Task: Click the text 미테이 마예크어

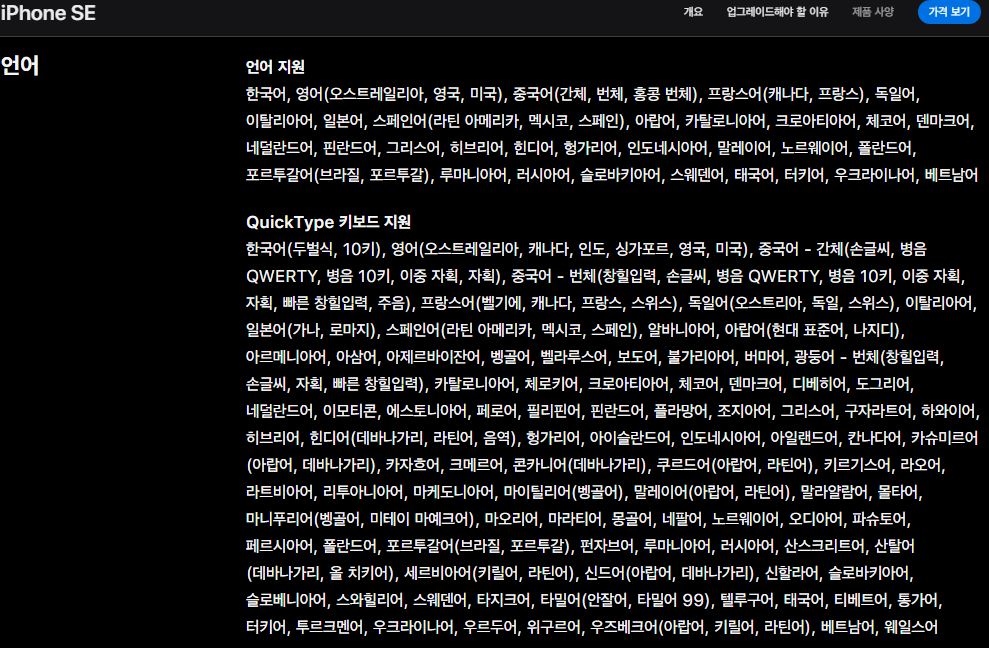Action: (420, 520)
